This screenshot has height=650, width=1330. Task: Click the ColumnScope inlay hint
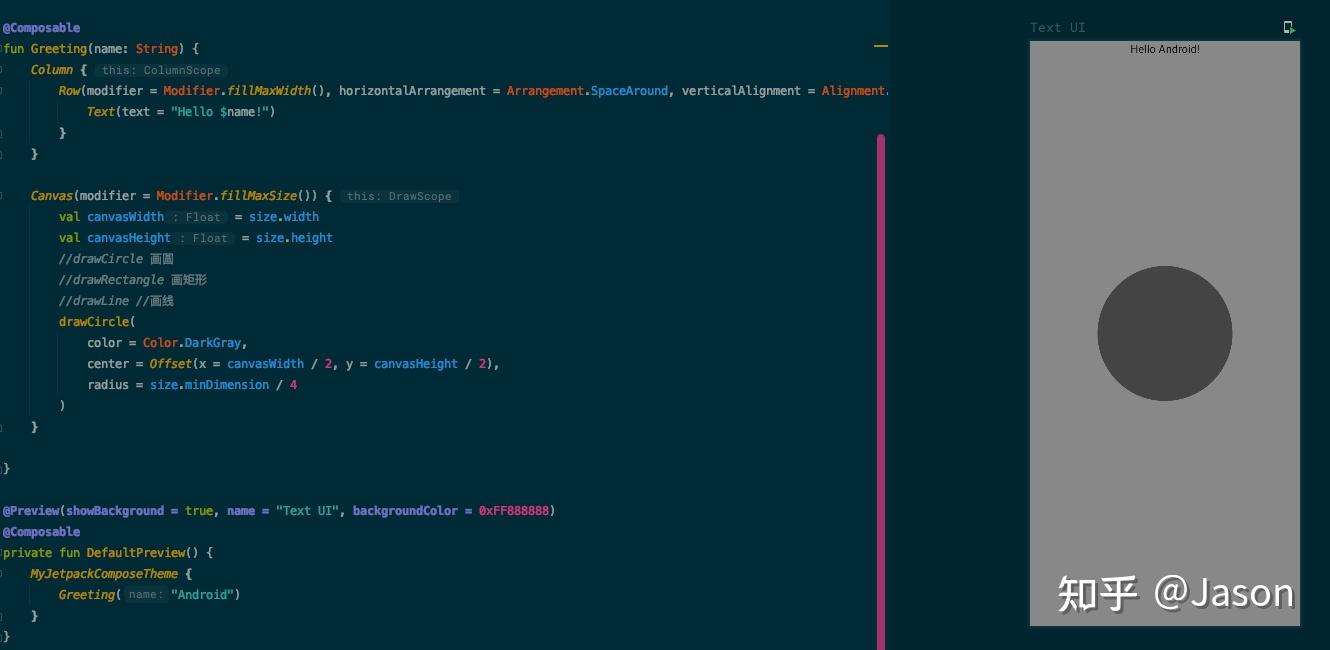[161, 70]
